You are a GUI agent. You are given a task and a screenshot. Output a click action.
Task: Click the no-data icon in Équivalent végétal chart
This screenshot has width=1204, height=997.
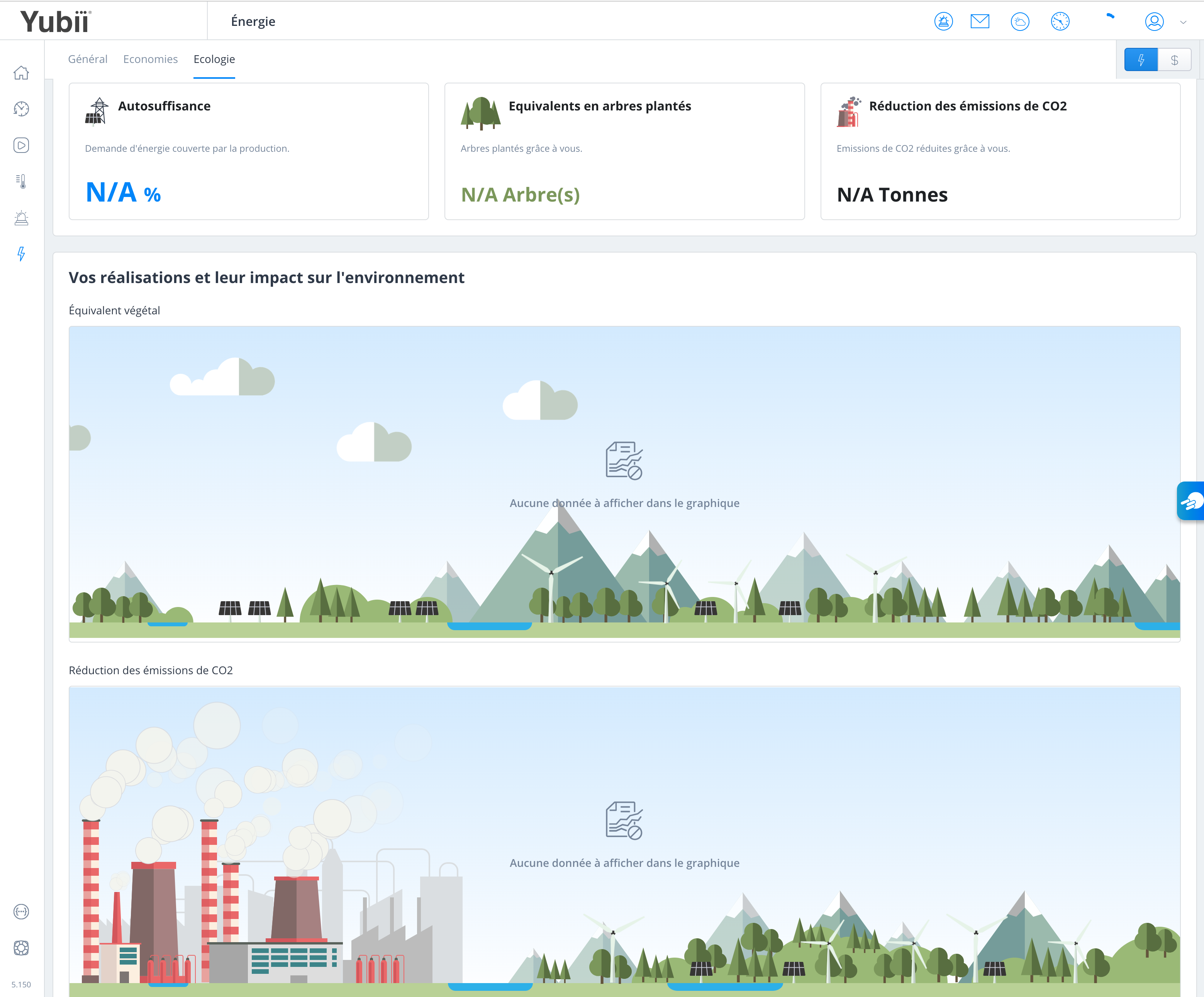[x=624, y=460]
